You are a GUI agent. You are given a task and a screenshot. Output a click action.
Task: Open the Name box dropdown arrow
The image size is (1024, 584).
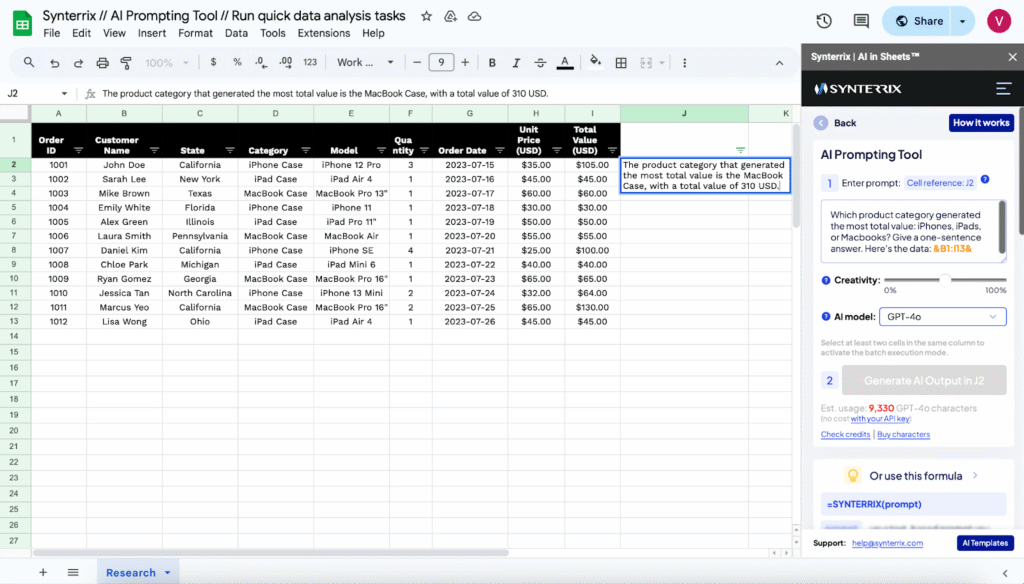64,93
